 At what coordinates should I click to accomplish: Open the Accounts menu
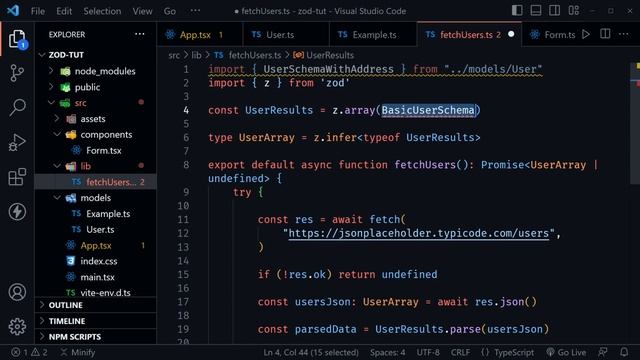[x=17, y=292]
